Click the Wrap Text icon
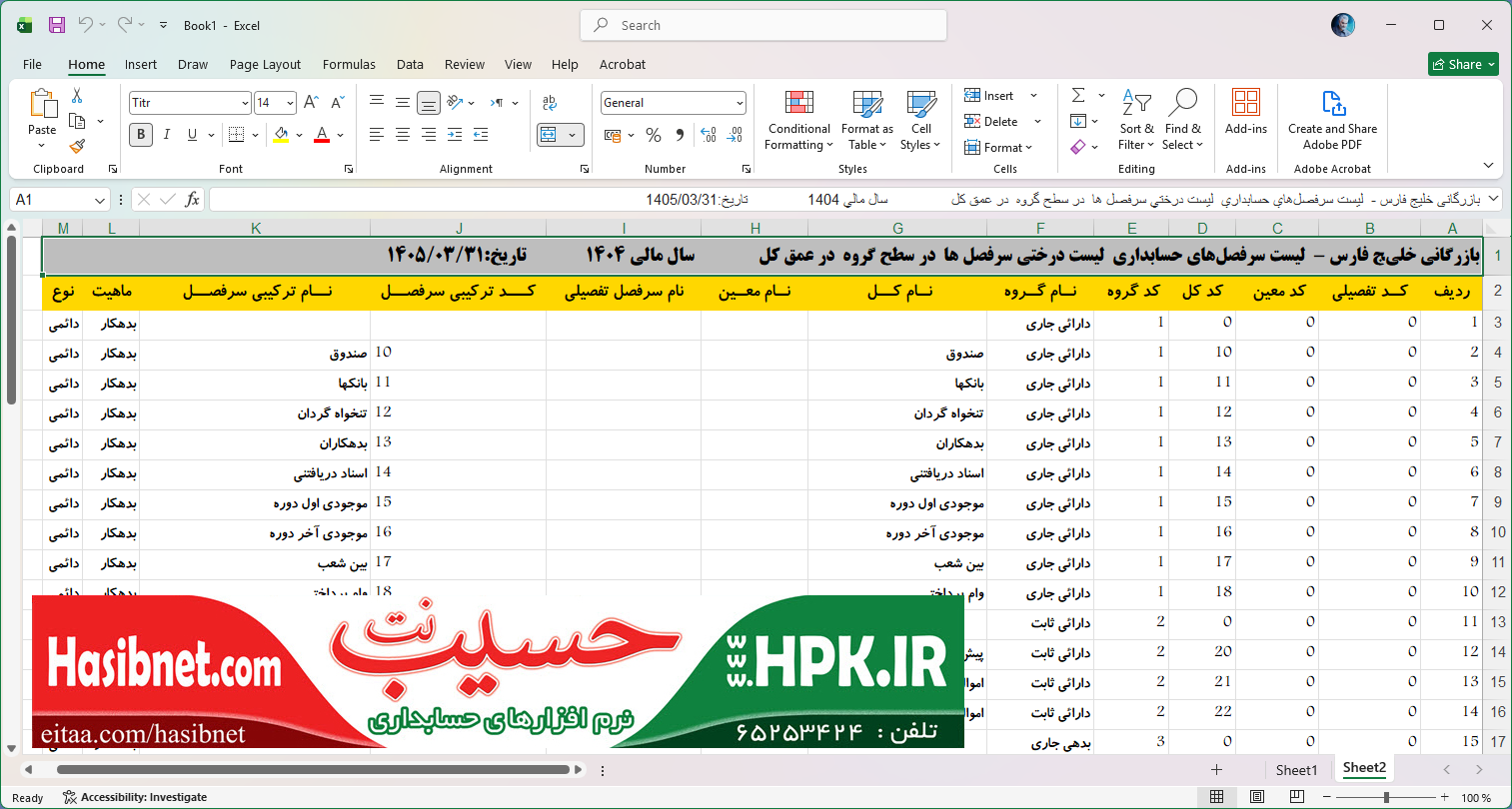Screen dimensions: 1512x809 click(549, 102)
